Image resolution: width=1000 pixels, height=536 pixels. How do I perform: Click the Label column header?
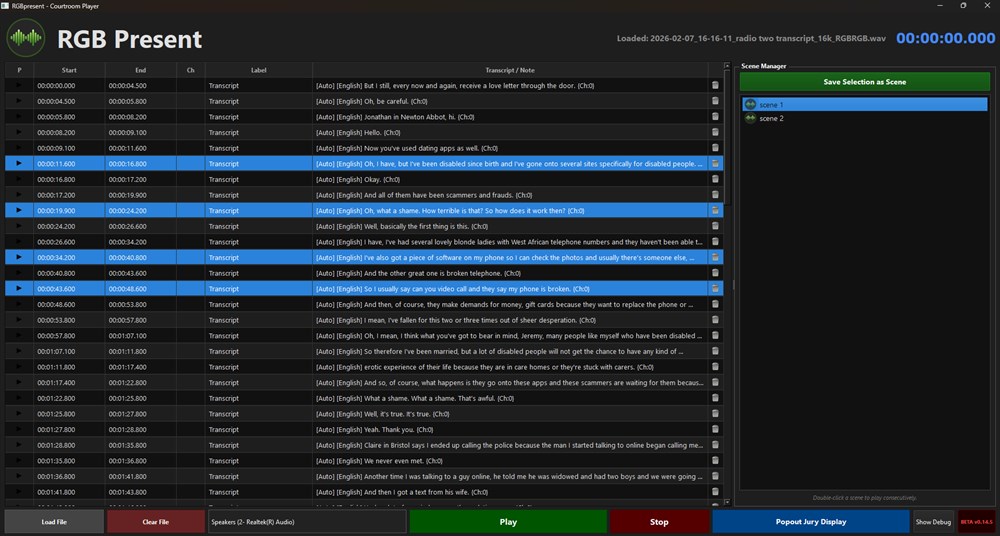(x=258, y=70)
